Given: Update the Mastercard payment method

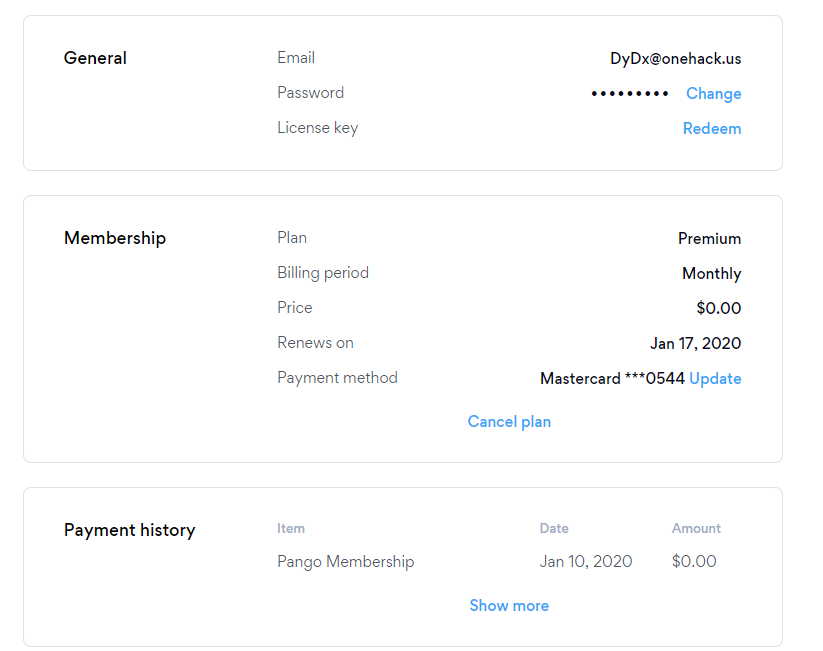Looking at the screenshot, I should (715, 378).
